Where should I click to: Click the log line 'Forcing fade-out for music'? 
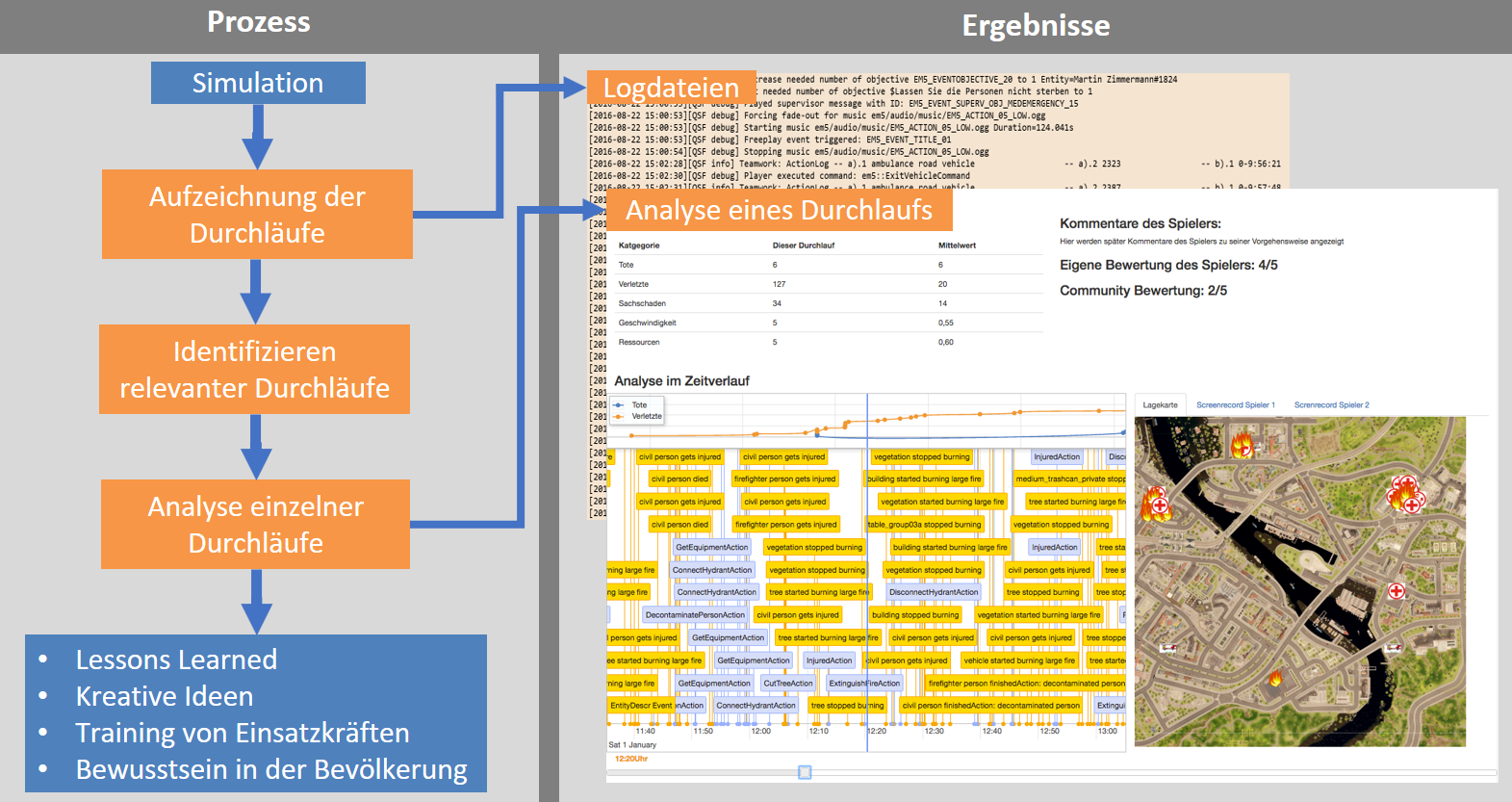pyautogui.click(x=817, y=116)
